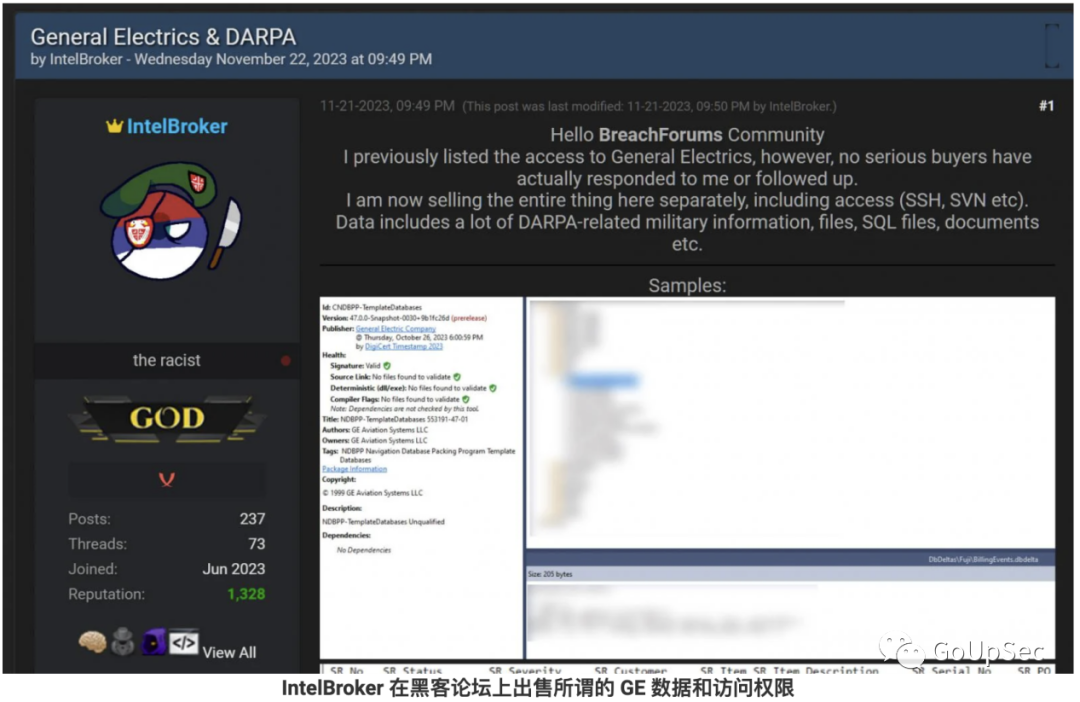The height and width of the screenshot is (702, 1080).
Task: Click the brain award badge icon
Action: tap(91, 642)
